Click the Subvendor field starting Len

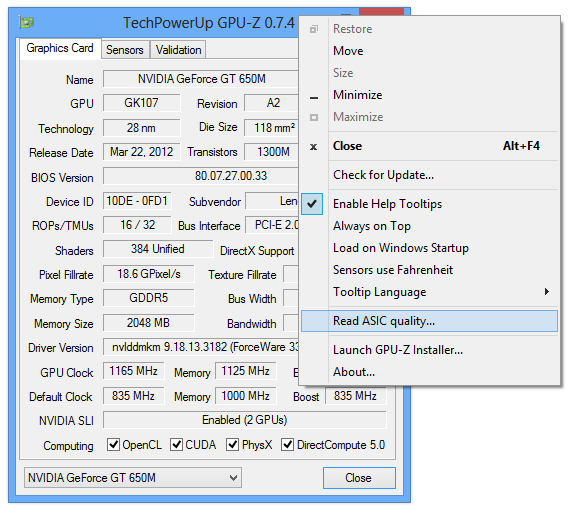click(272, 201)
